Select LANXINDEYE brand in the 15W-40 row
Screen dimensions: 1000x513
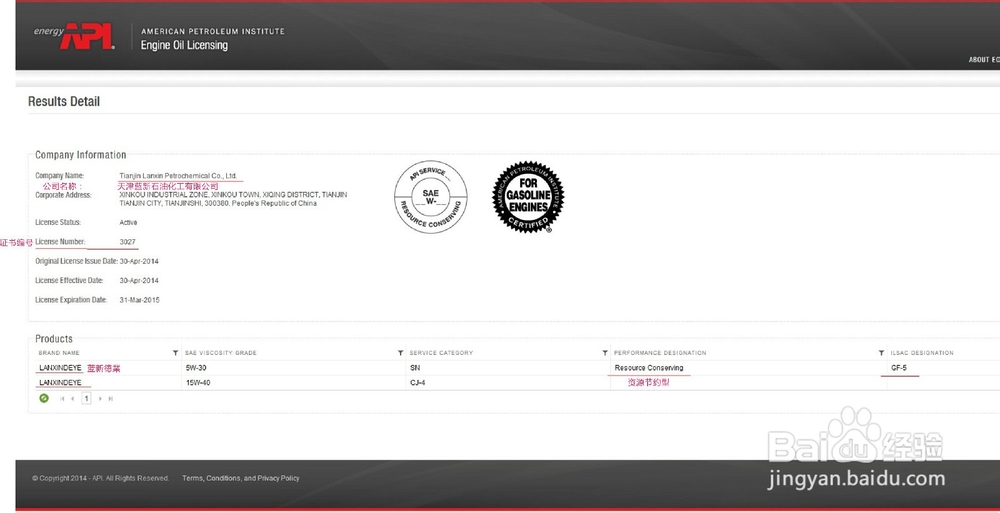coord(61,383)
